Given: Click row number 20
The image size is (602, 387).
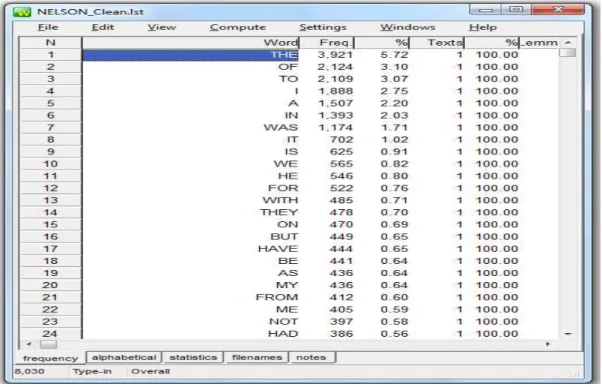Looking at the screenshot, I should [50, 285].
